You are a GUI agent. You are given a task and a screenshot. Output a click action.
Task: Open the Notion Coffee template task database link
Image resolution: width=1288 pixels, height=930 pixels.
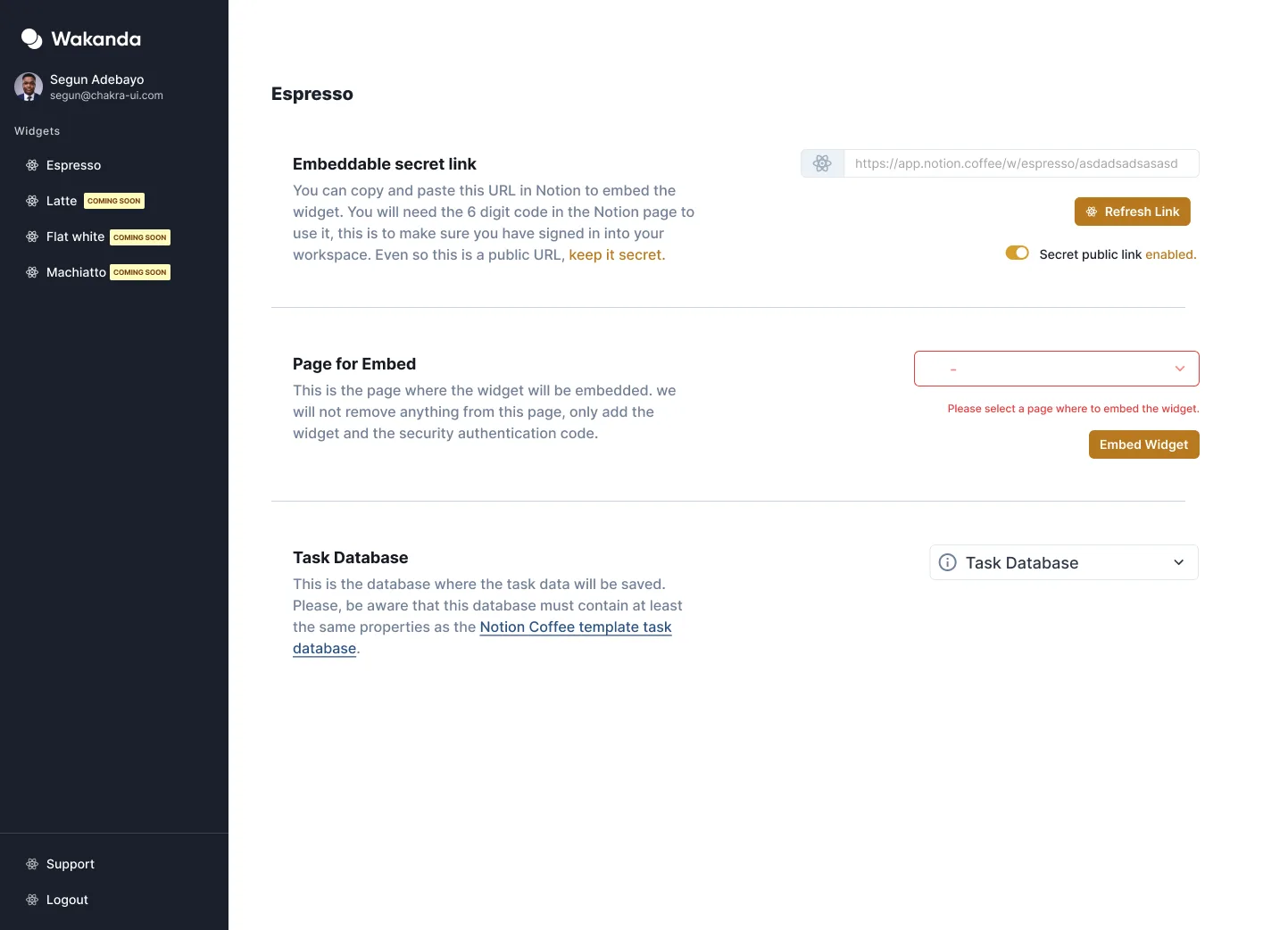[x=576, y=627]
